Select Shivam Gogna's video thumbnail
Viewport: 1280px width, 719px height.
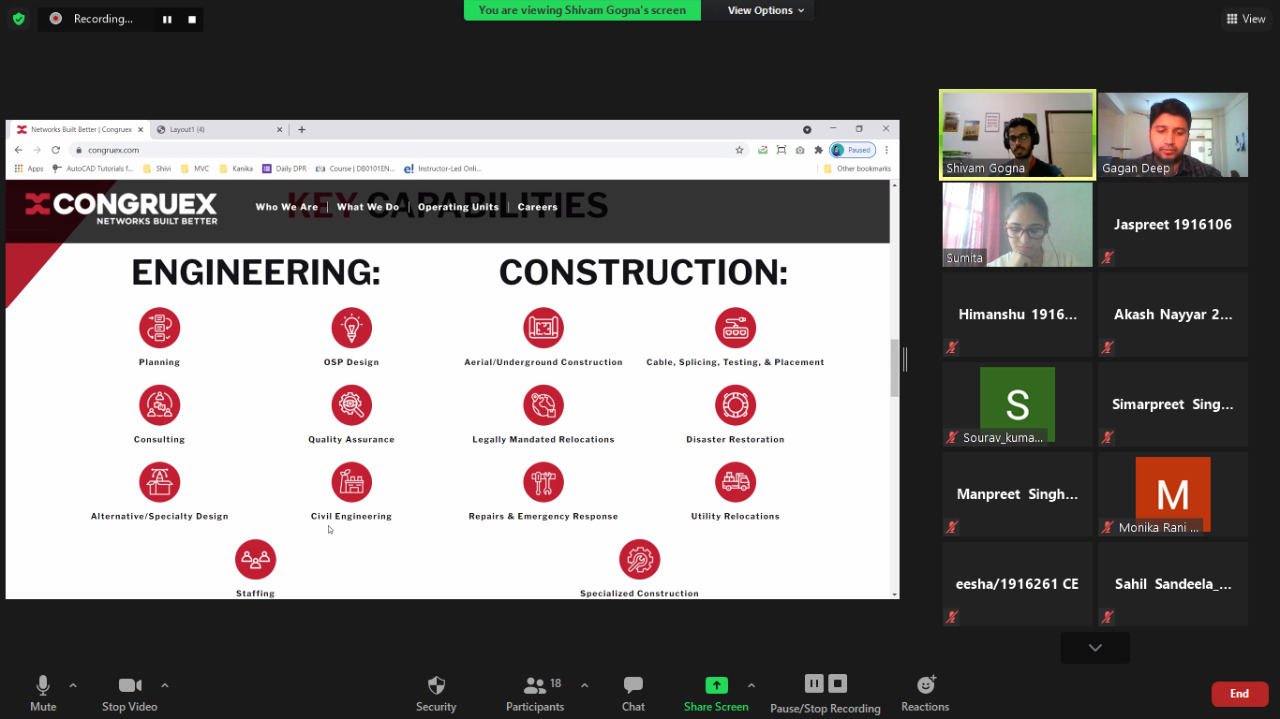pos(1017,135)
